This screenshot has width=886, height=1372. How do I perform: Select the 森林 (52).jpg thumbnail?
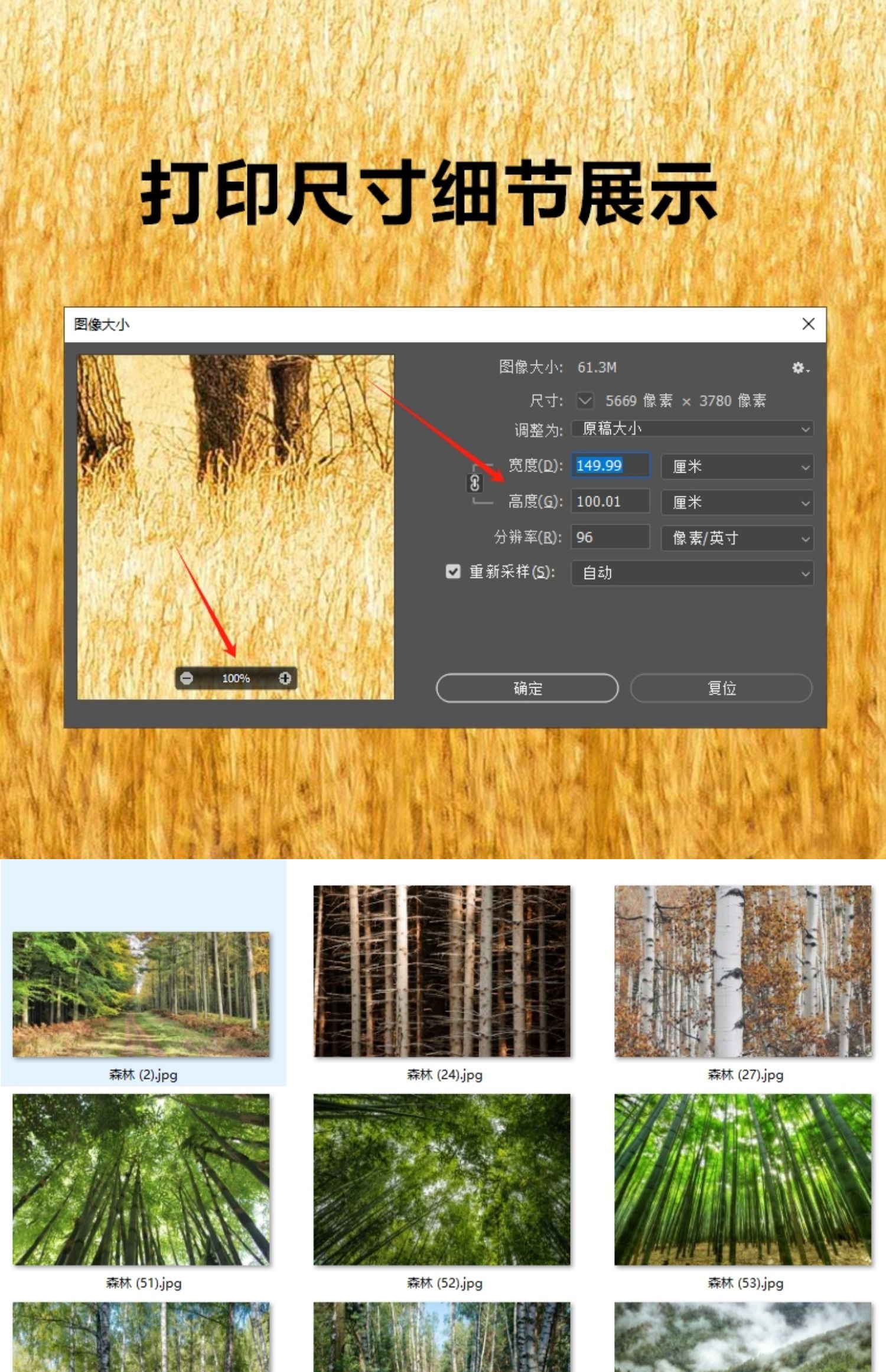[x=442, y=1179]
